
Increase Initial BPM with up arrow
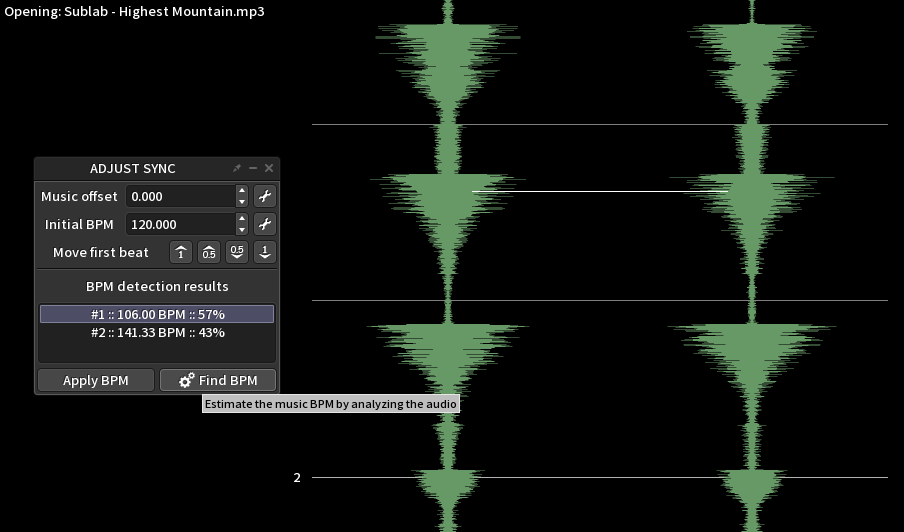pos(242,219)
